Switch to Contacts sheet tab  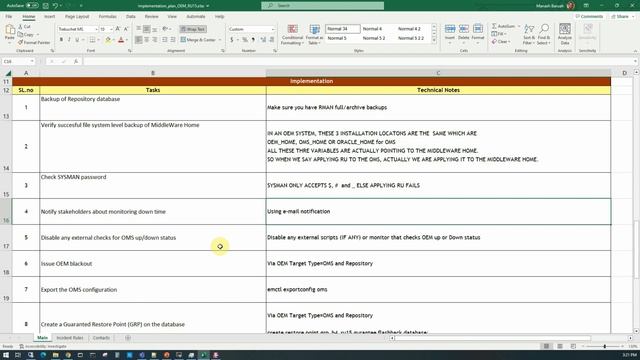coord(101,338)
